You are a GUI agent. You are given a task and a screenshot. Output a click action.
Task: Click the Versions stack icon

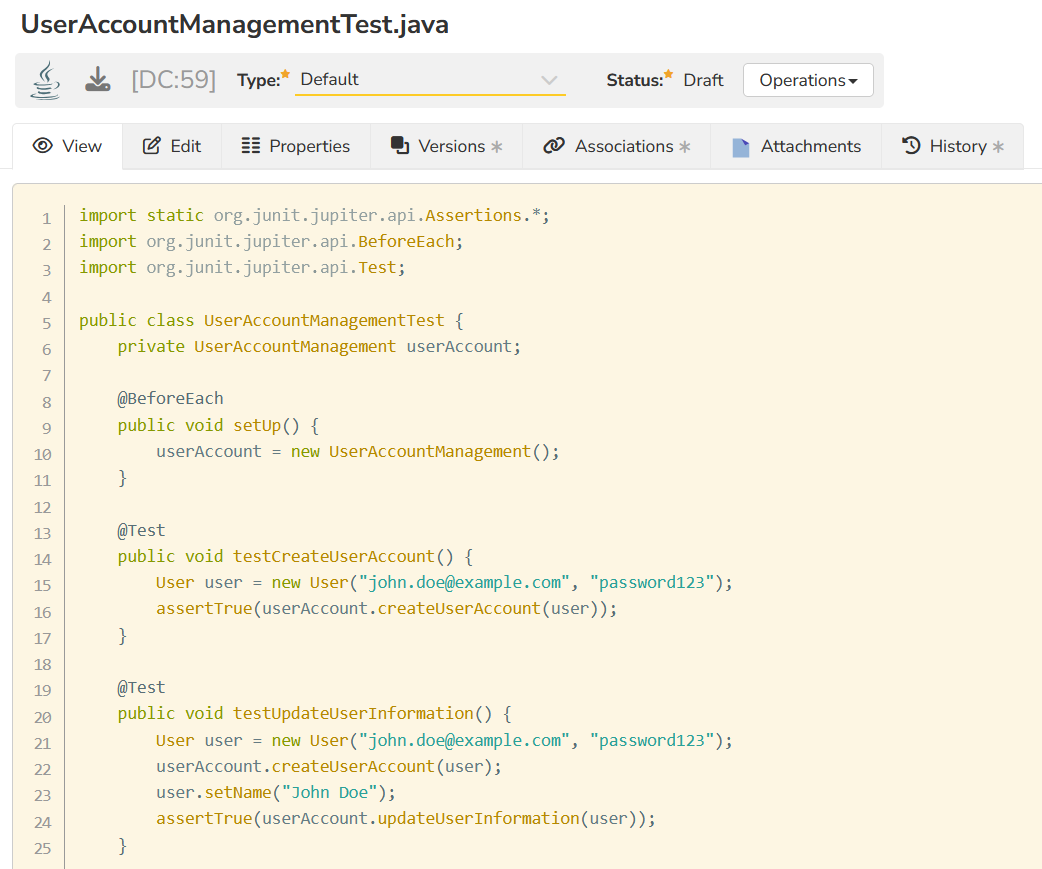point(400,146)
